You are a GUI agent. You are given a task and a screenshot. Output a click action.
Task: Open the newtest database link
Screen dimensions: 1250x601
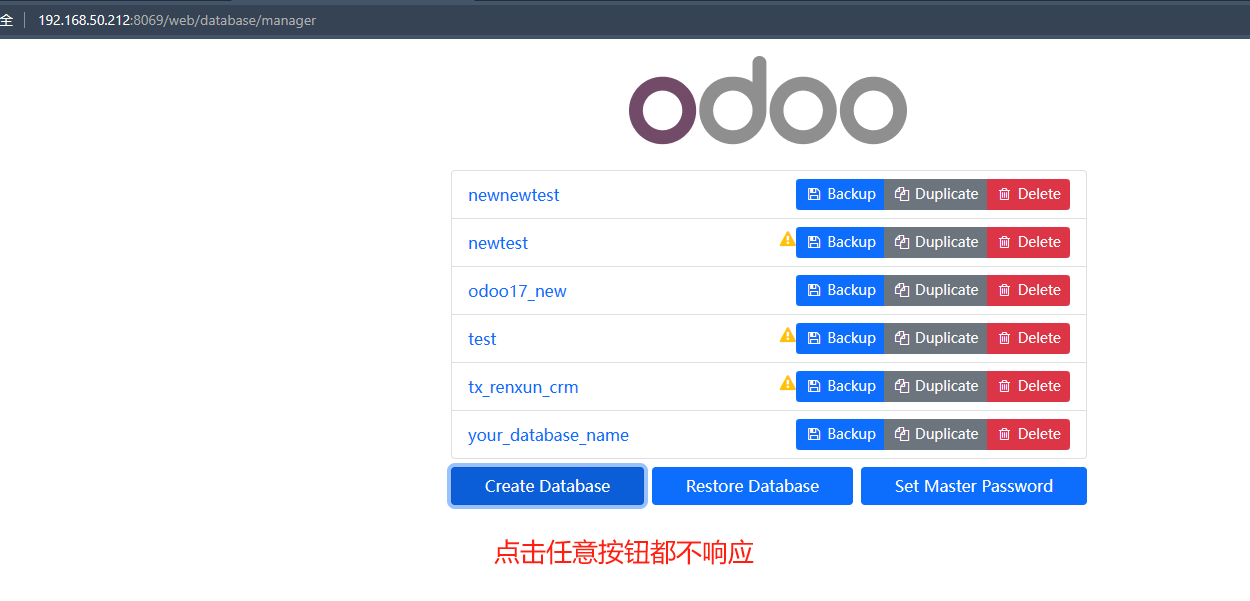coord(498,243)
